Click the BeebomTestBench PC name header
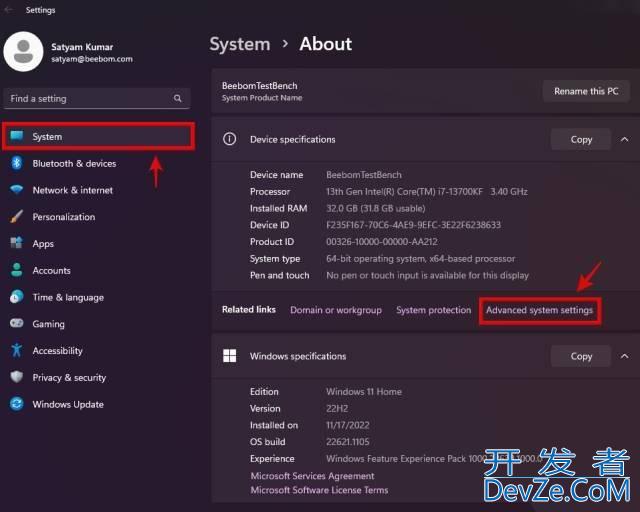The height and width of the screenshot is (512, 640). click(259, 86)
